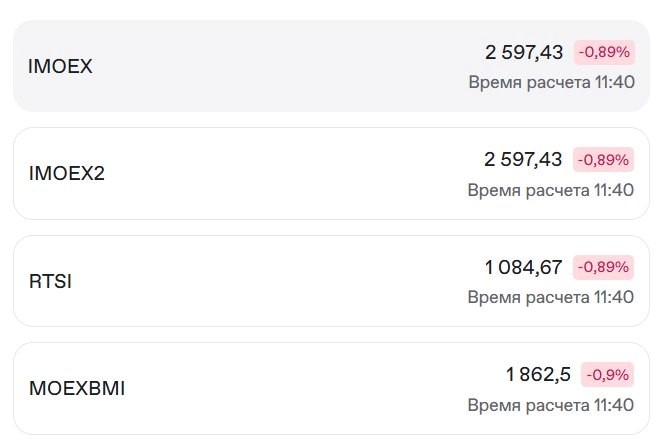Image resolution: width=657 pixels, height=442 pixels.
Task: Open the MOEXBMI index card
Action: point(331,388)
